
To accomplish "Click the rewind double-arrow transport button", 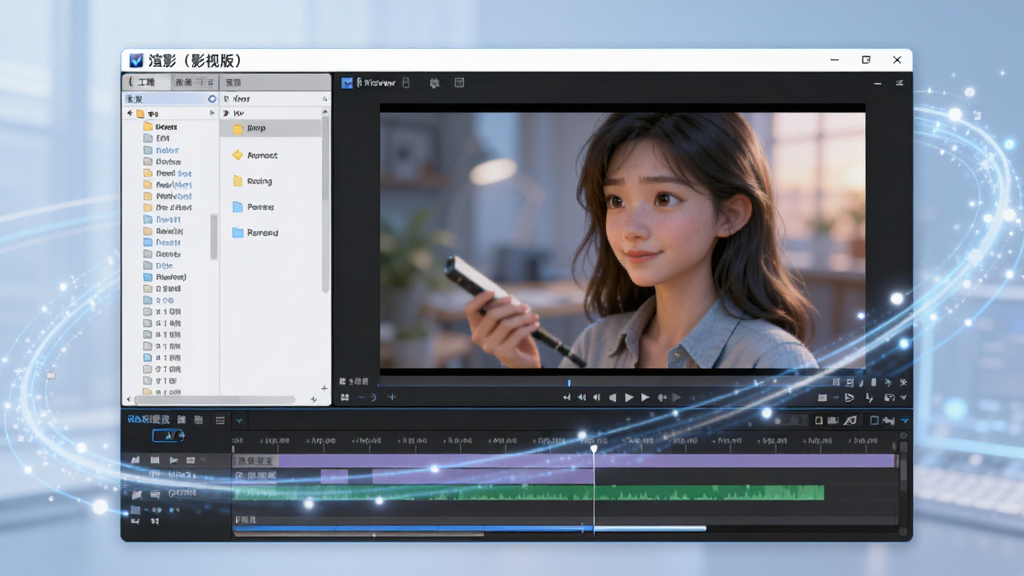I will [581, 397].
